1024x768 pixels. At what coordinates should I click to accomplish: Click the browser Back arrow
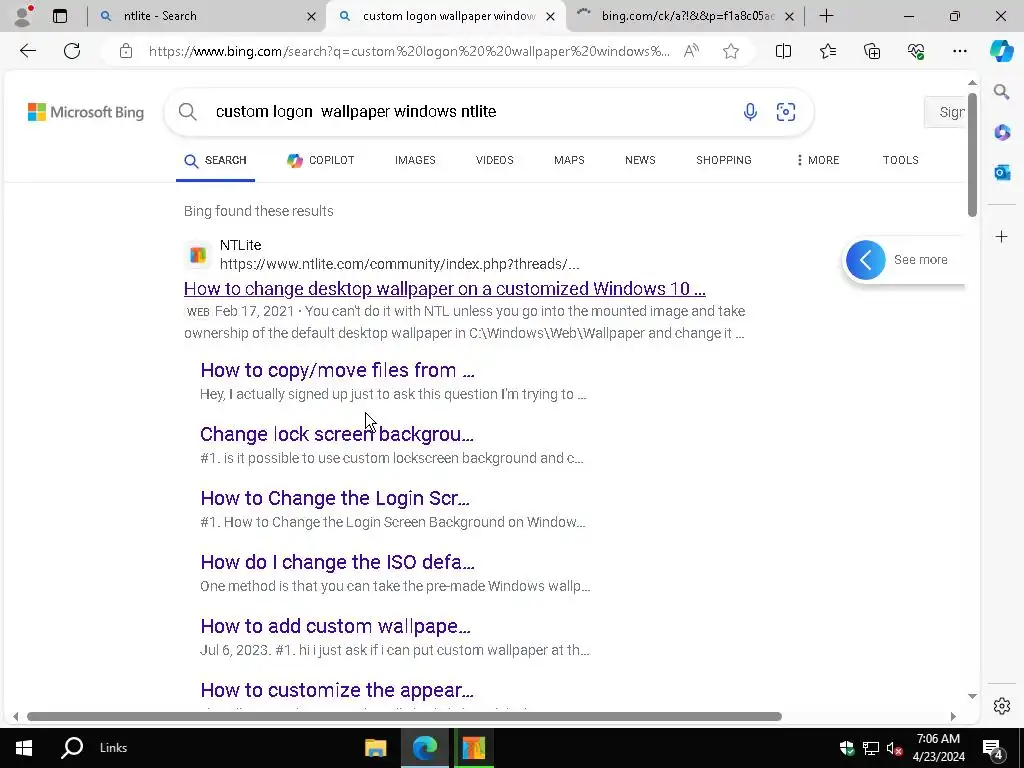(x=27, y=51)
